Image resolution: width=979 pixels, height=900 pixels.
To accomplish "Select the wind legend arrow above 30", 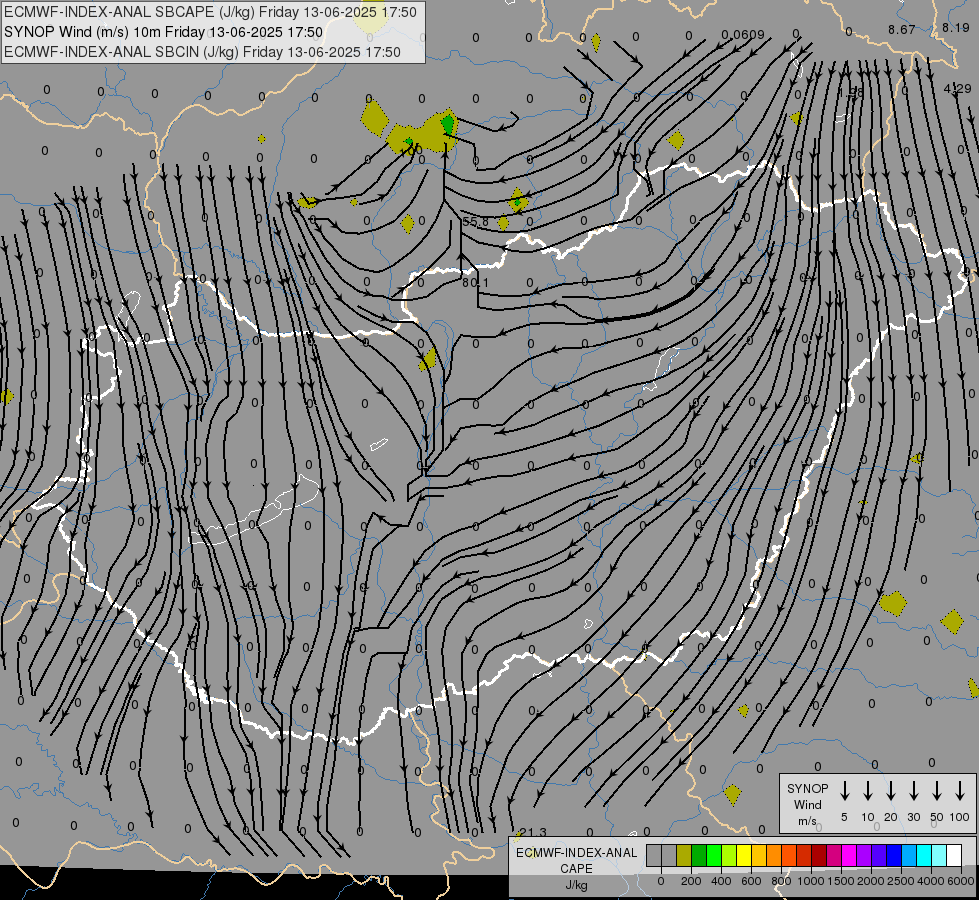I will [914, 791].
